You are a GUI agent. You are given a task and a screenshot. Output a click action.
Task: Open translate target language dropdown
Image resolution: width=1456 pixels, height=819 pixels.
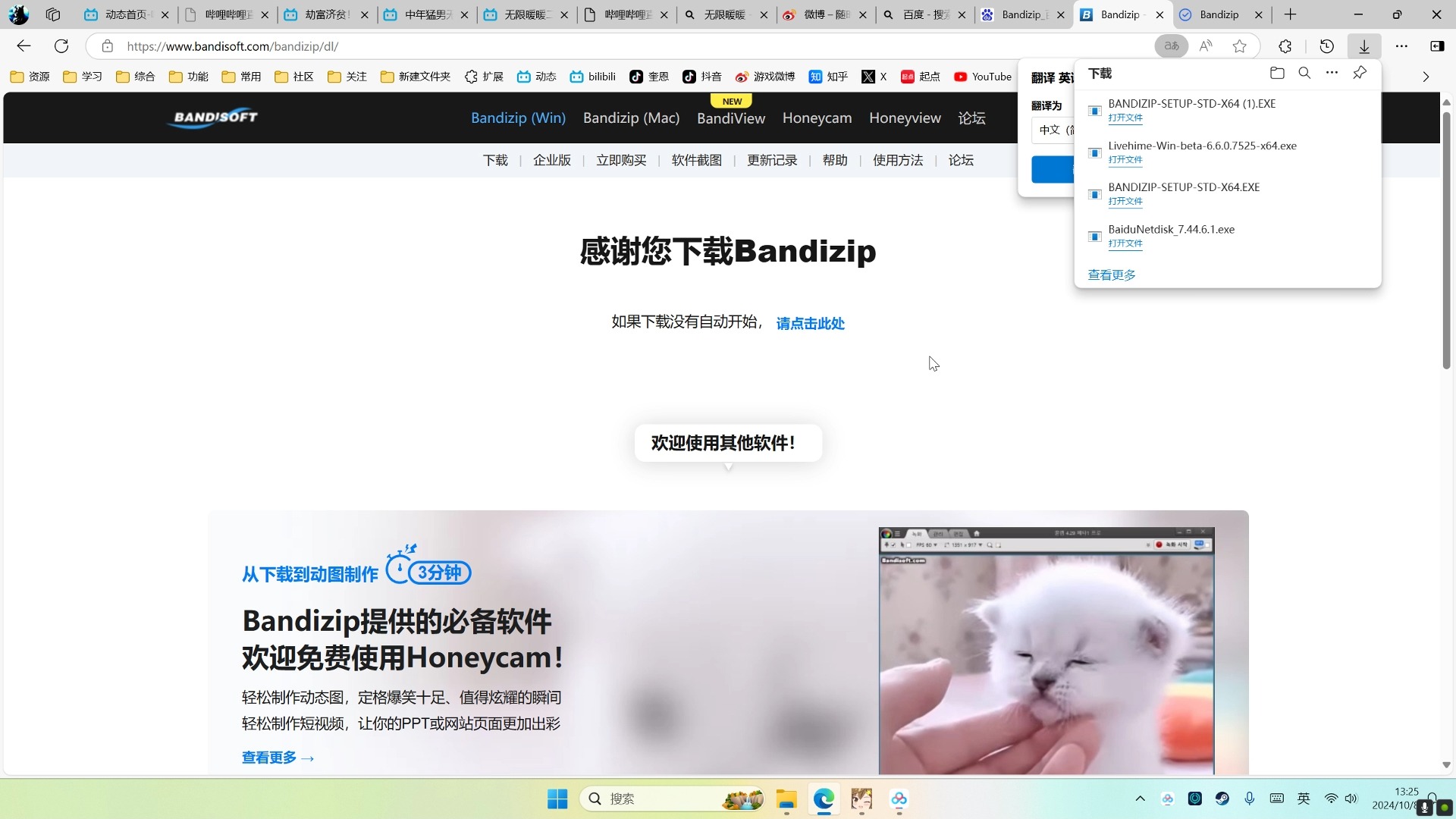(1054, 130)
